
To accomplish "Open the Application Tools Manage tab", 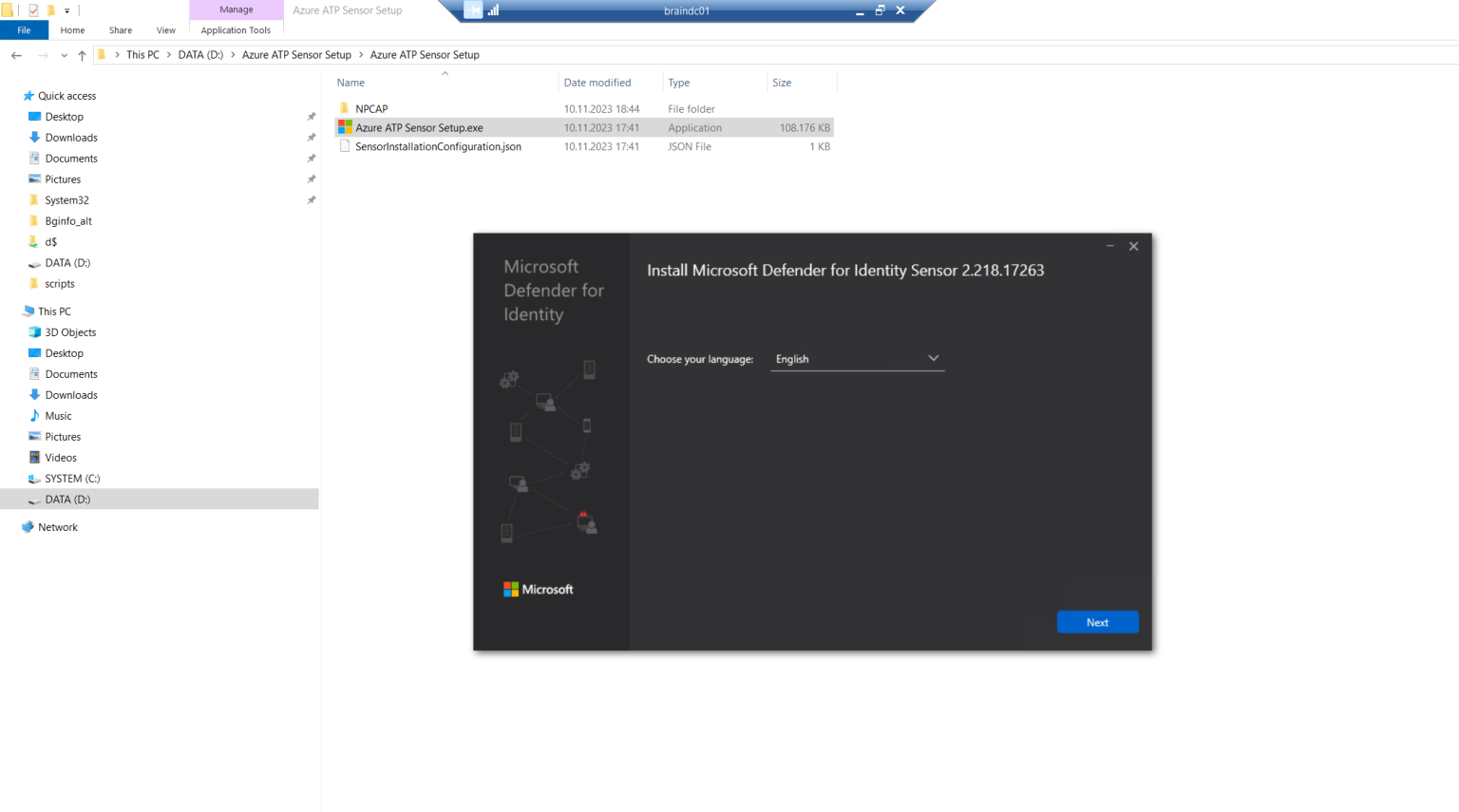I will pos(236,9).
